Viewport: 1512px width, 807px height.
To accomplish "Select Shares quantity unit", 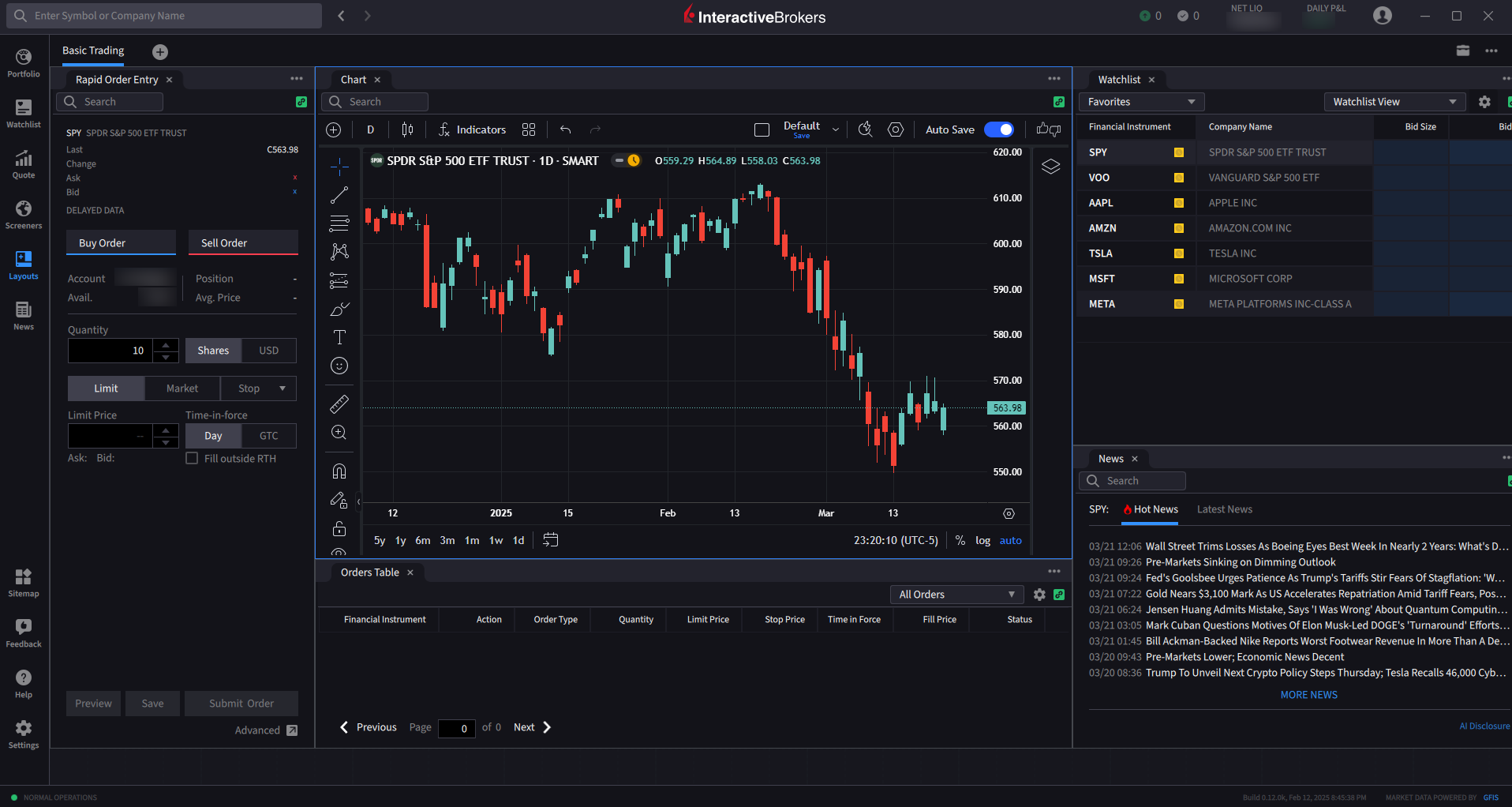I will point(213,351).
